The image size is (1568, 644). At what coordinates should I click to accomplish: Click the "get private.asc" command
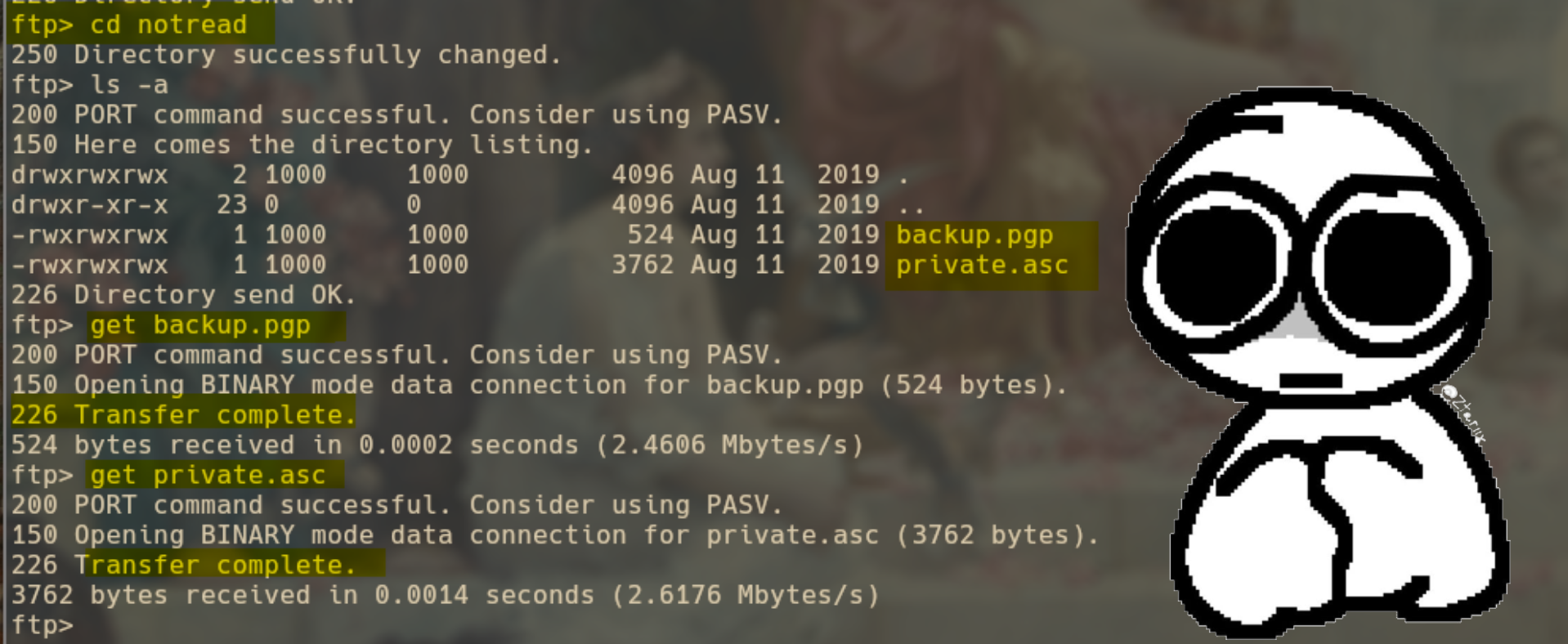coord(208,476)
